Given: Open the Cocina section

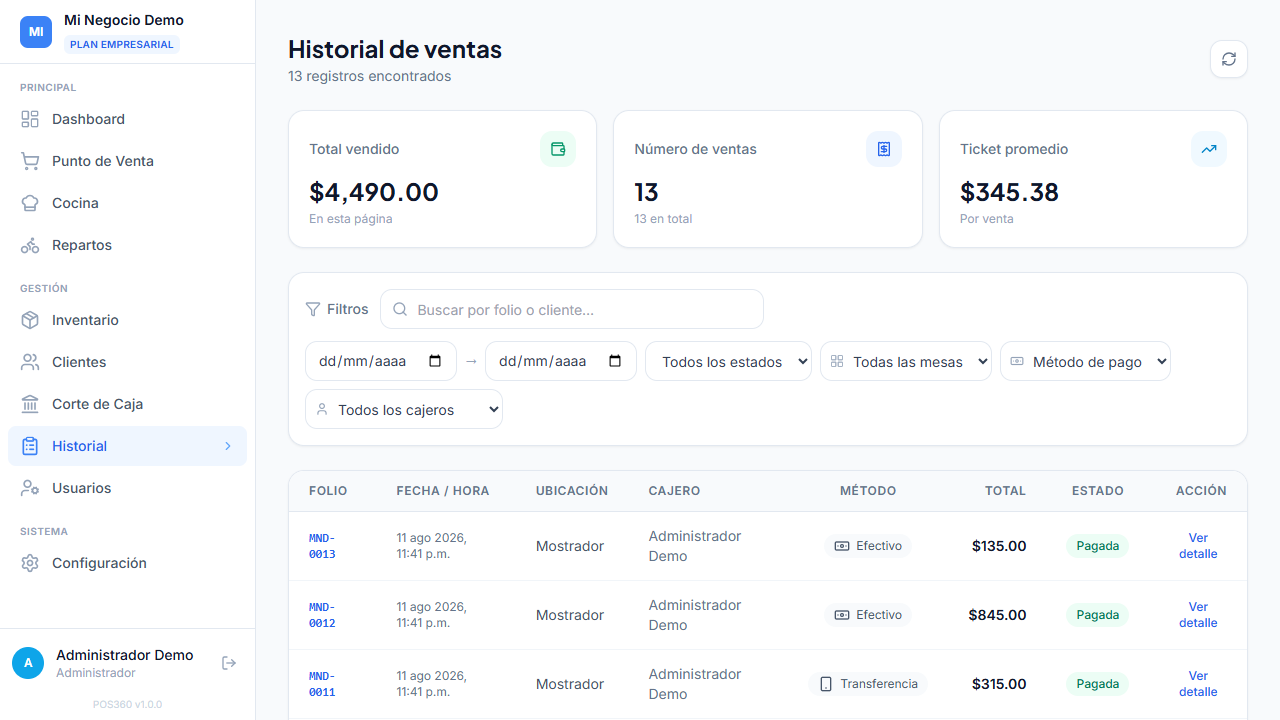Looking at the screenshot, I should 127,203.
